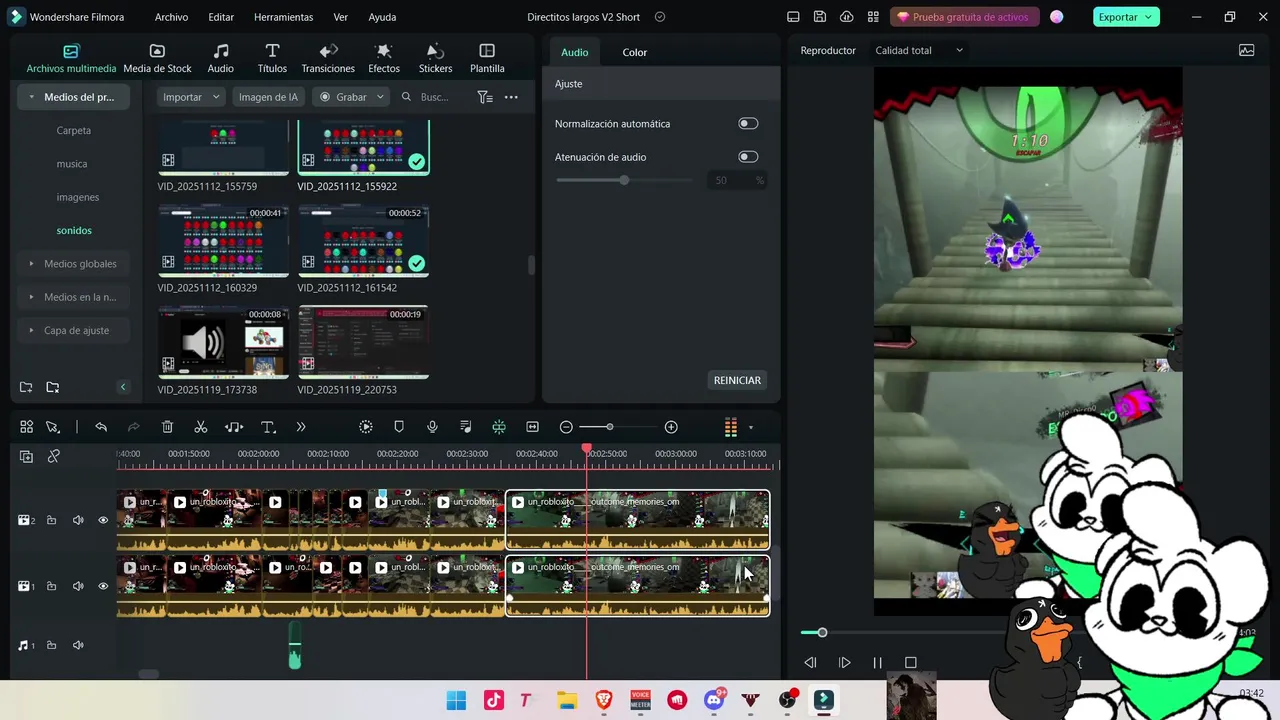Click the snapshot image icon in the player
This screenshot has height=720, width=1280.
(x=1246, y=50)
